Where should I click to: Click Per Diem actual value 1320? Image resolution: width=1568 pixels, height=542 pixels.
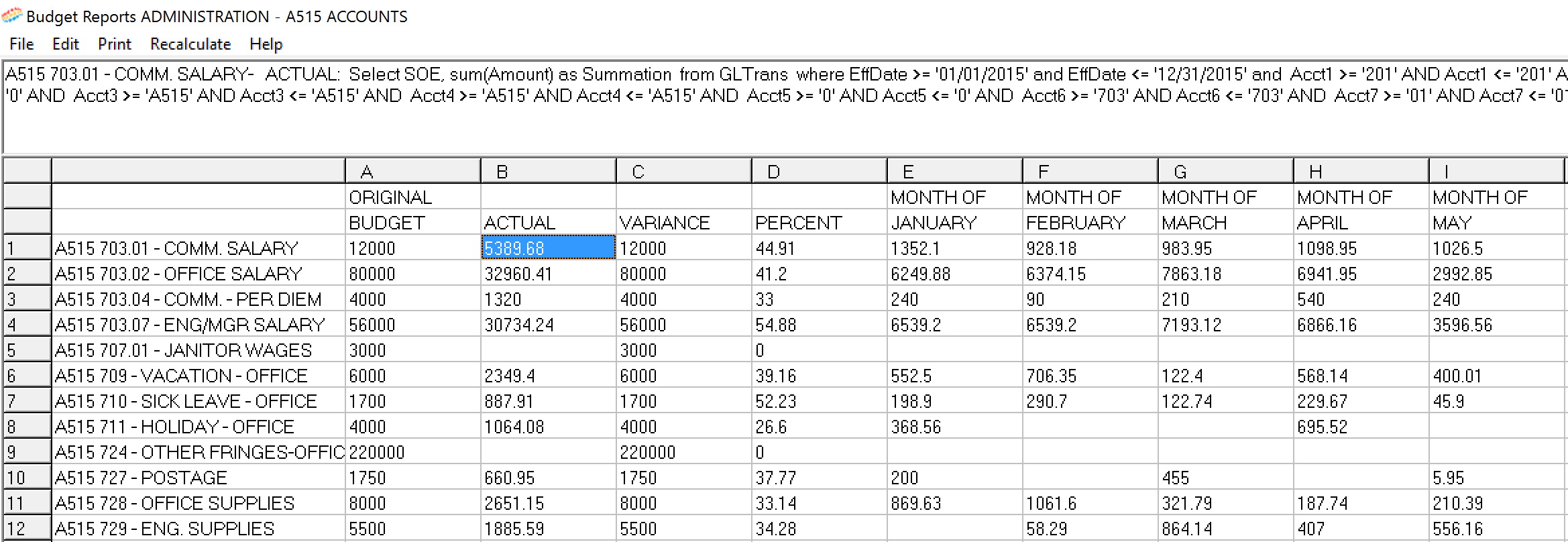click(x=548, y=299)
